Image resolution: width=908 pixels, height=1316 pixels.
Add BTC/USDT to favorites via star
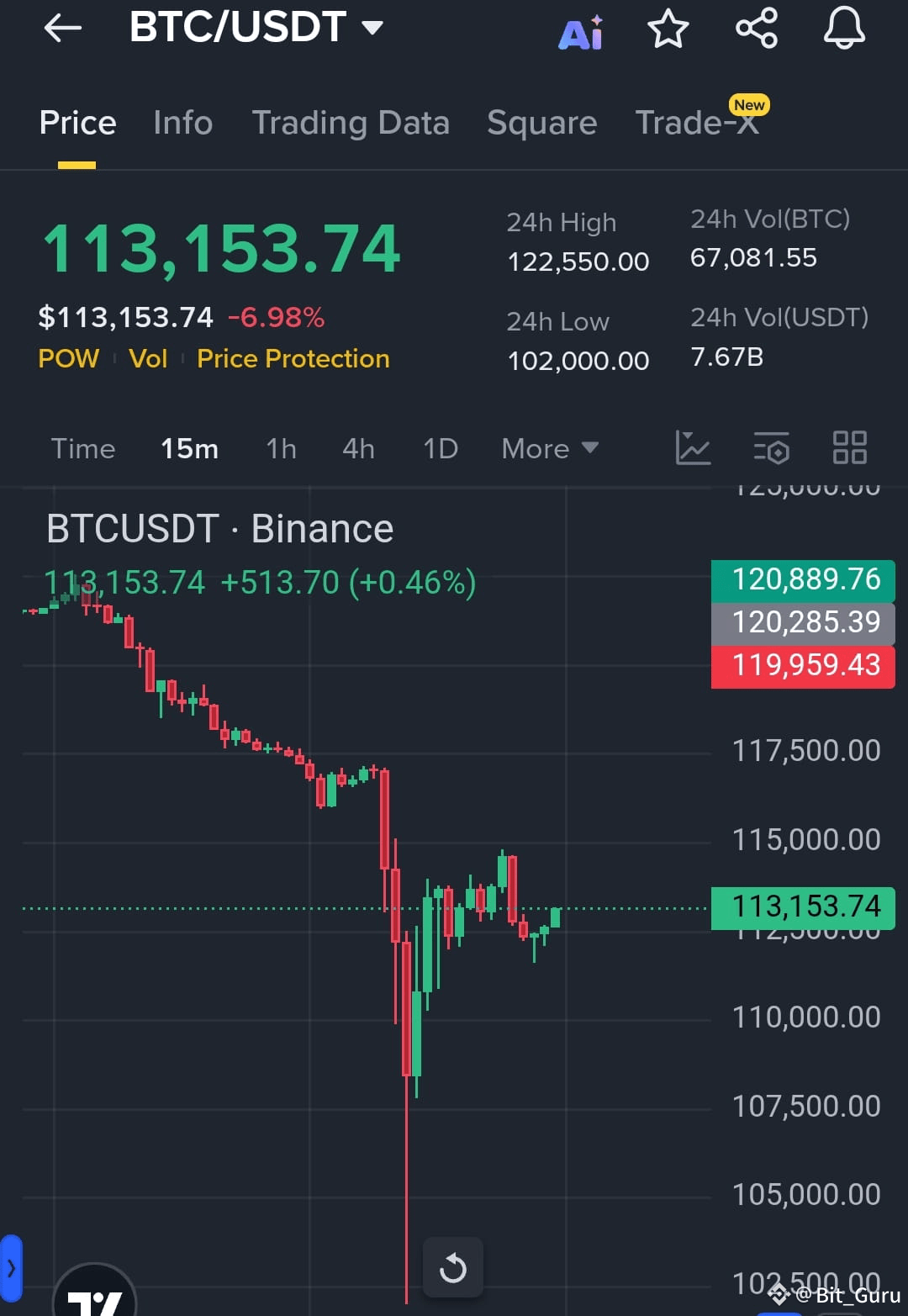pos(668,29)
